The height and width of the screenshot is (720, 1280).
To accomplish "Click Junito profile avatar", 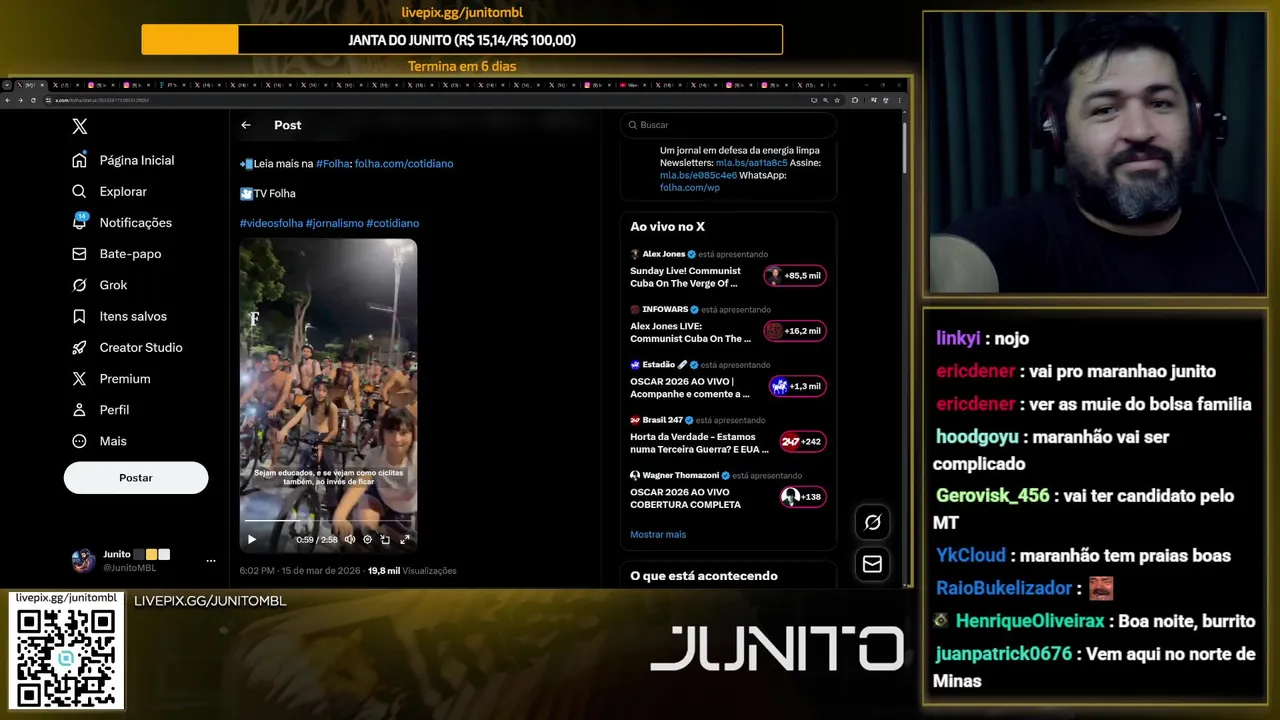I will click(x=83, y=561).
